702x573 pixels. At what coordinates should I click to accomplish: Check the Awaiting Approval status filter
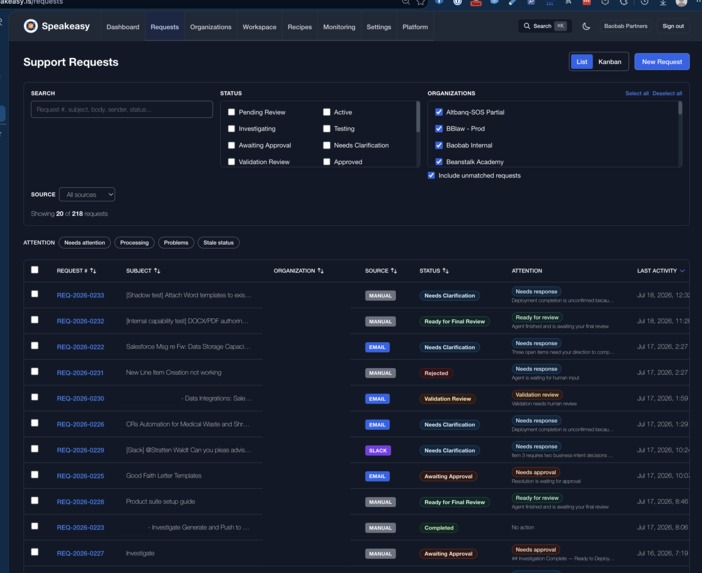point(231,145)
